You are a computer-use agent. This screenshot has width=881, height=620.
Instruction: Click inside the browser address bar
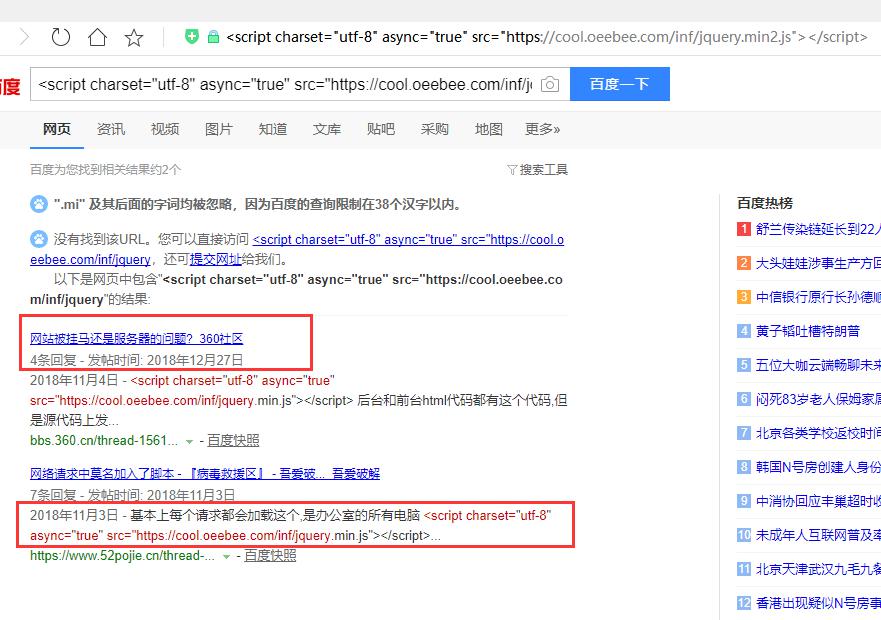click(x=546, y=37)
